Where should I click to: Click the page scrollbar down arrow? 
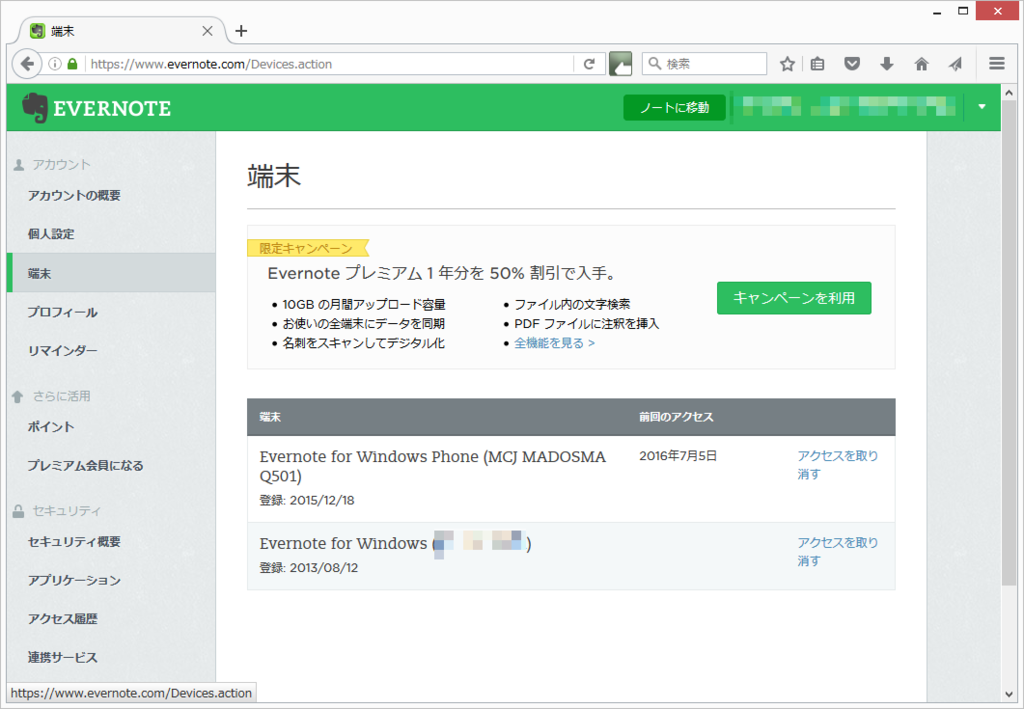tap(1009, 694)
